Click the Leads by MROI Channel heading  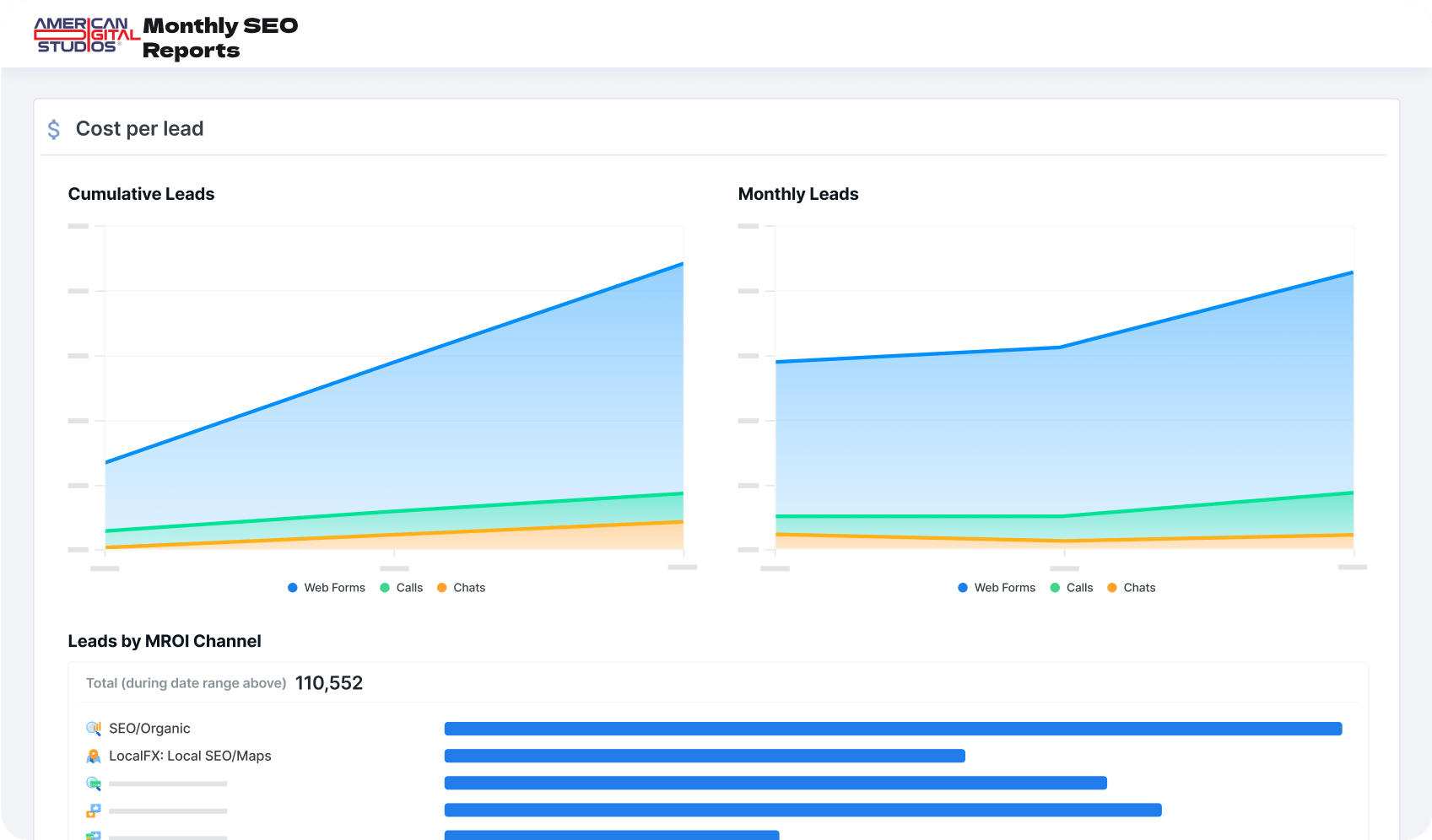point(165,641)
